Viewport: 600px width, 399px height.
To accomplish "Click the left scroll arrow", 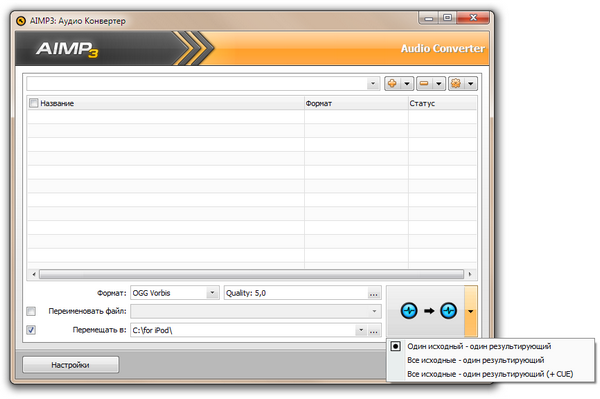I will (x=34, y=274).
